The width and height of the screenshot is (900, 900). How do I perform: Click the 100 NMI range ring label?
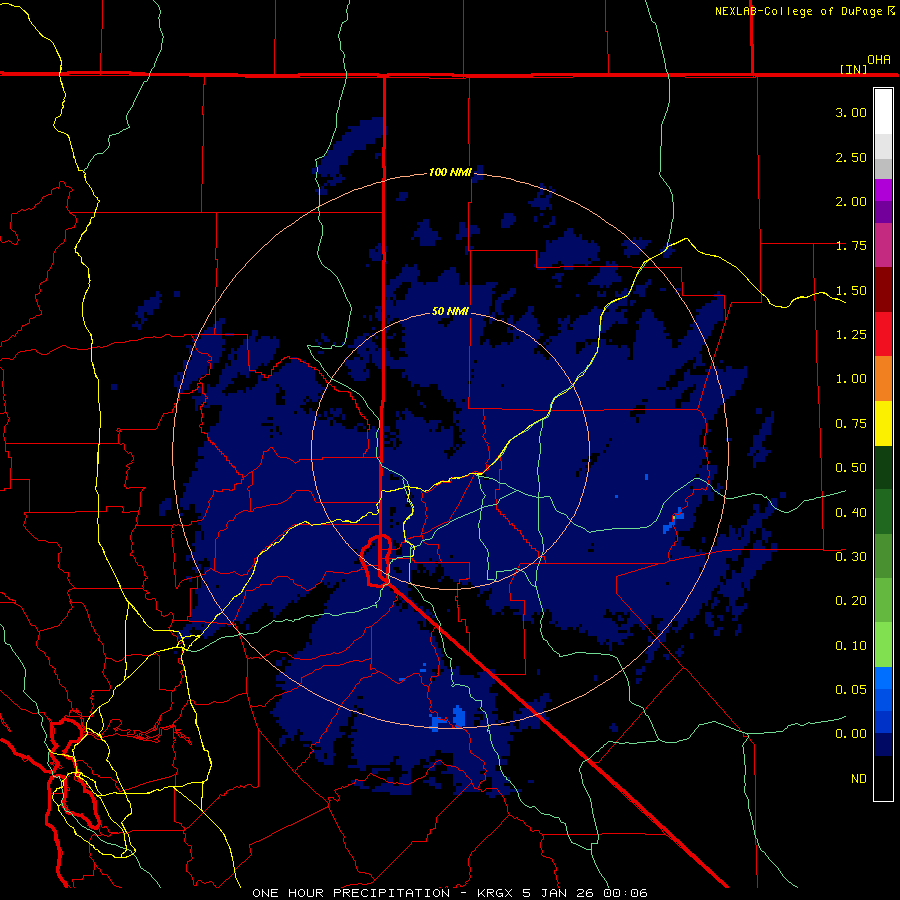(x=450, y=172)
